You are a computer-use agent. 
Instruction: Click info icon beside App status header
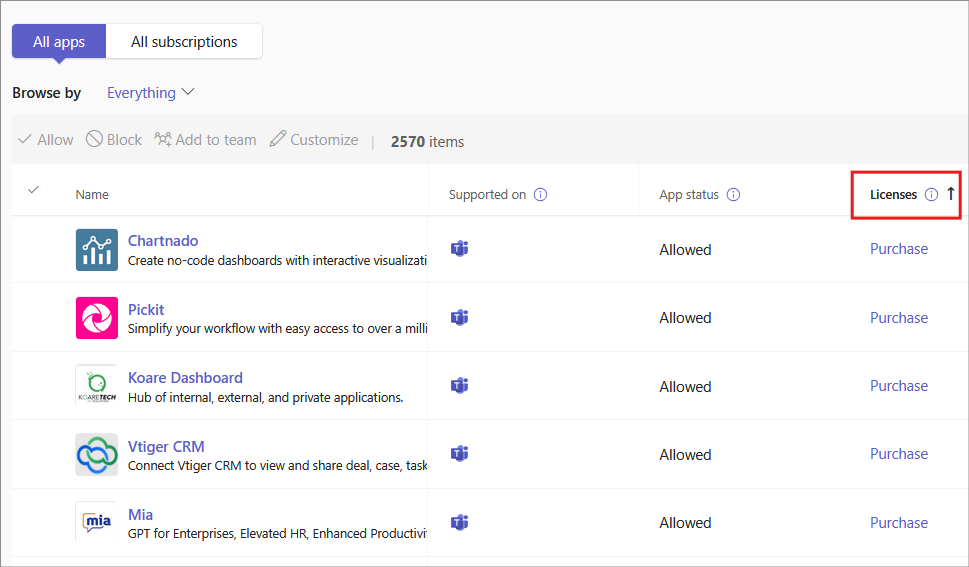733,195
